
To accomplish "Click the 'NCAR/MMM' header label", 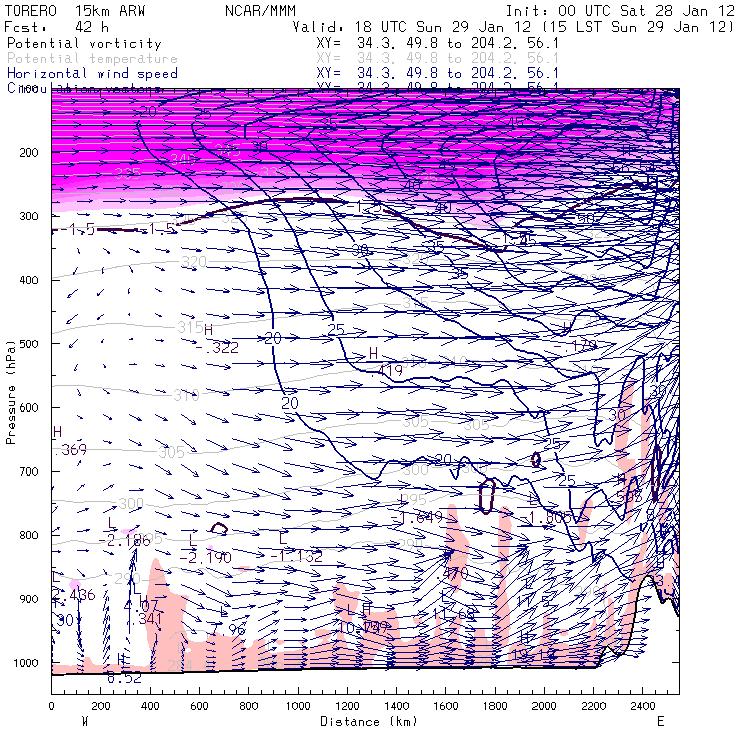I will click(261, 11).
